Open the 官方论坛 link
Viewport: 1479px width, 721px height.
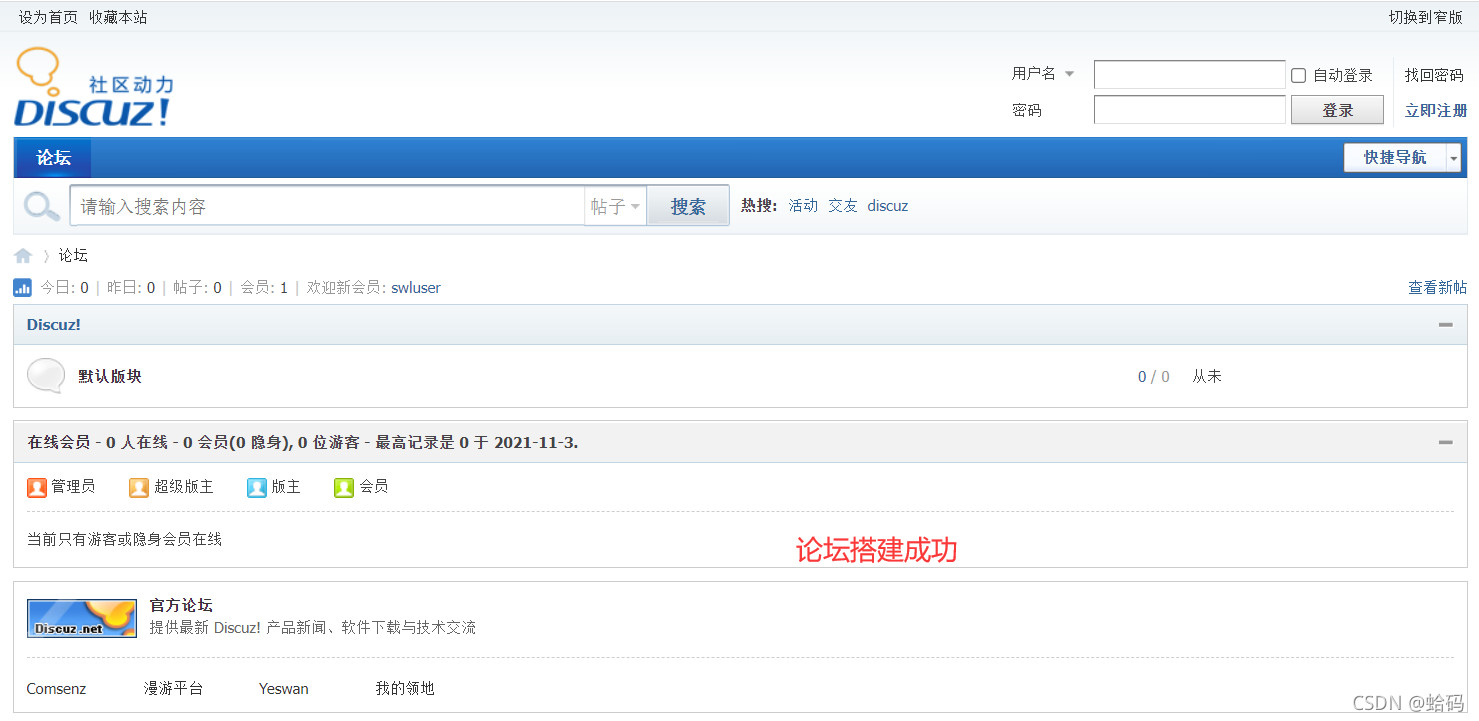[x=181, y=605]
